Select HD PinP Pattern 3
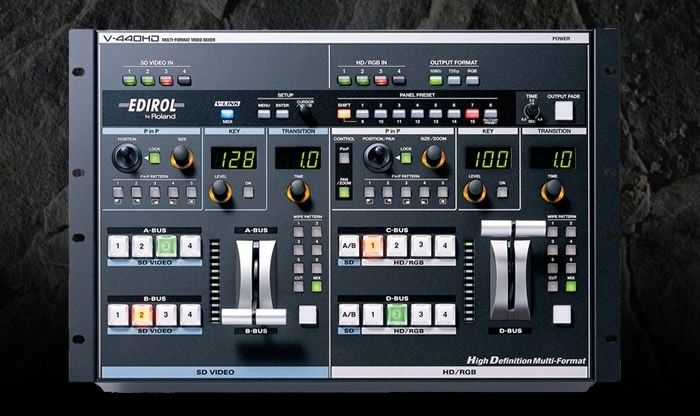The height and width of the screenshot is (416, 700). click(x=406, y=193)
